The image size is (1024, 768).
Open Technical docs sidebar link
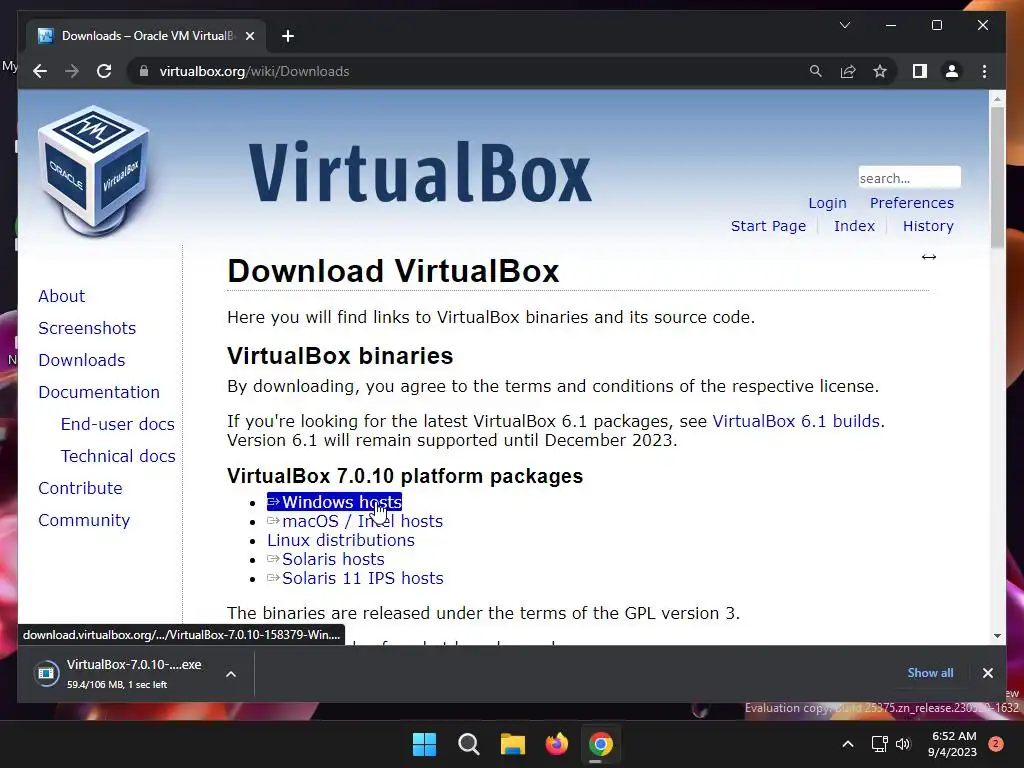[118, 456]
